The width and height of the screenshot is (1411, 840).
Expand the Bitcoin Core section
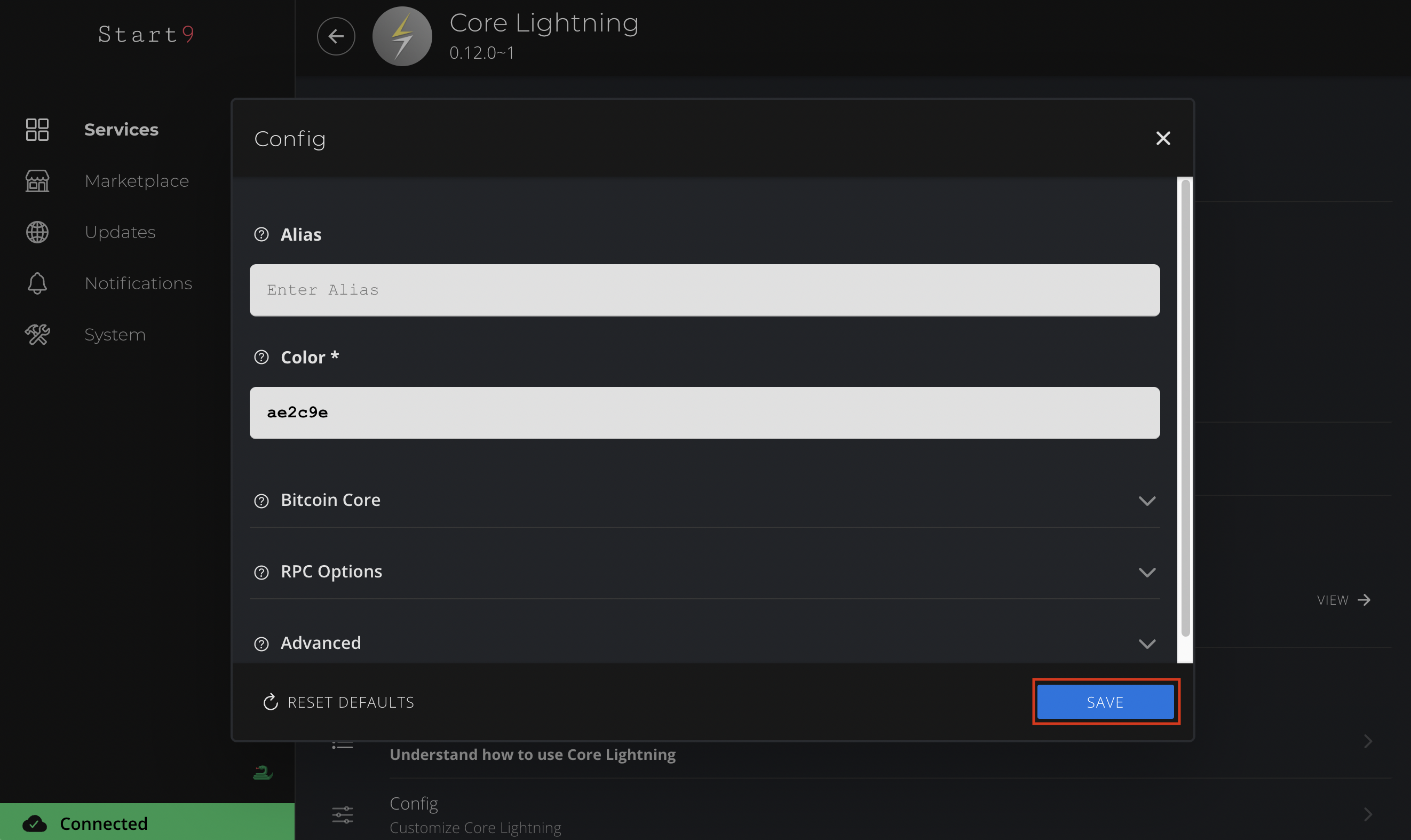tap(1147, 501)
